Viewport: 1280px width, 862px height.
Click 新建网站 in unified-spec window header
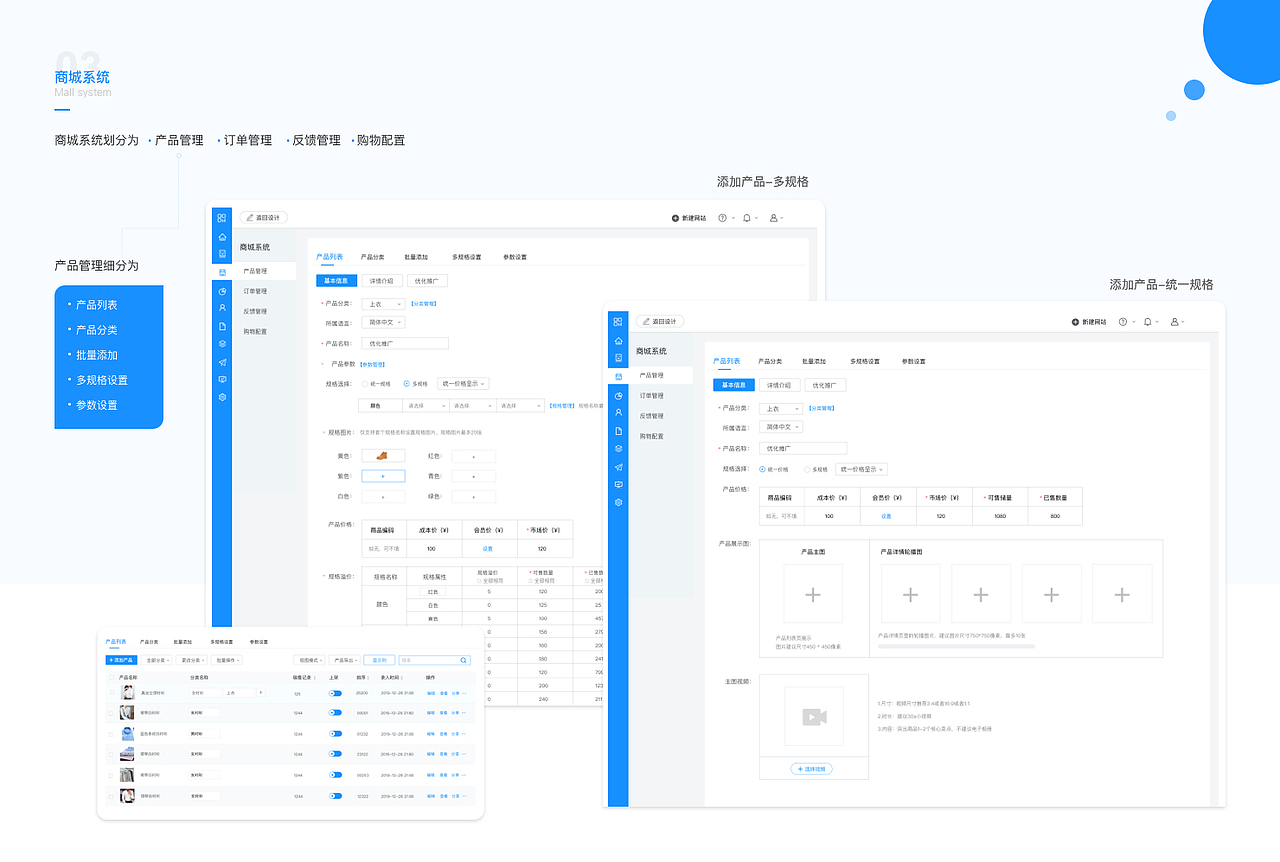(x=1089, y=322)
